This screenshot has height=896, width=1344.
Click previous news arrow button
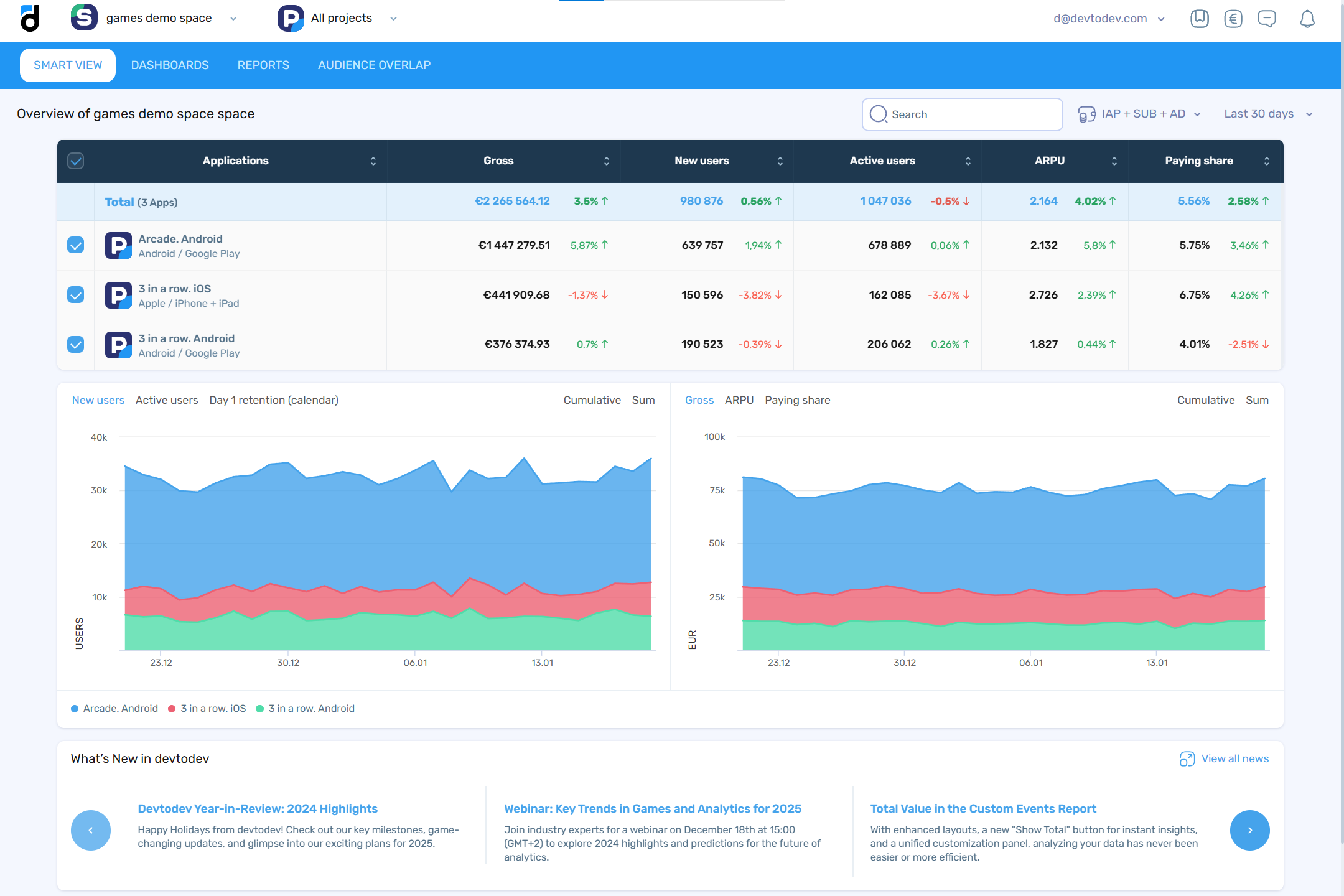(x=91, y=830)
